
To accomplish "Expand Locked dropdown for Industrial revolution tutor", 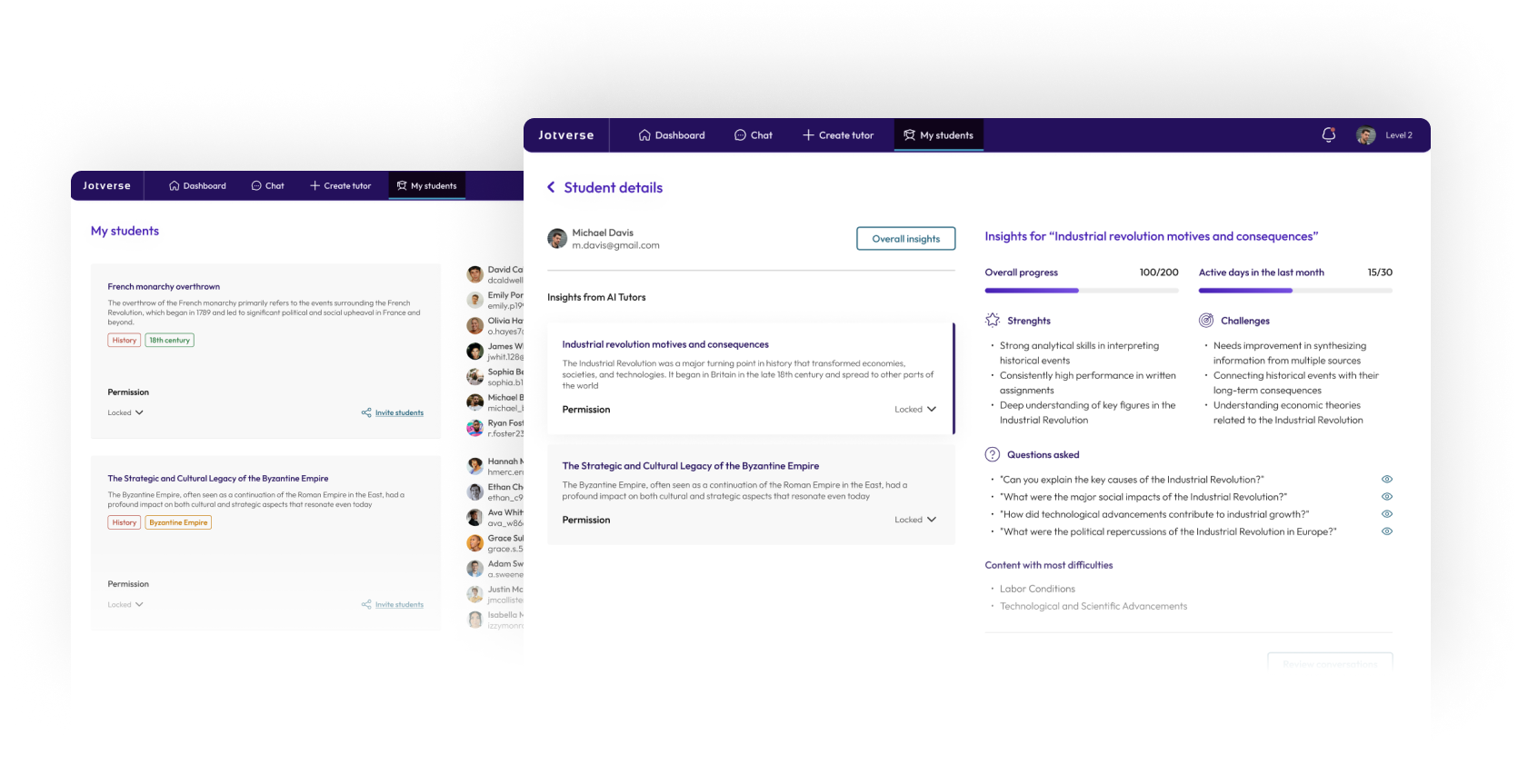I will coord(915,410).
